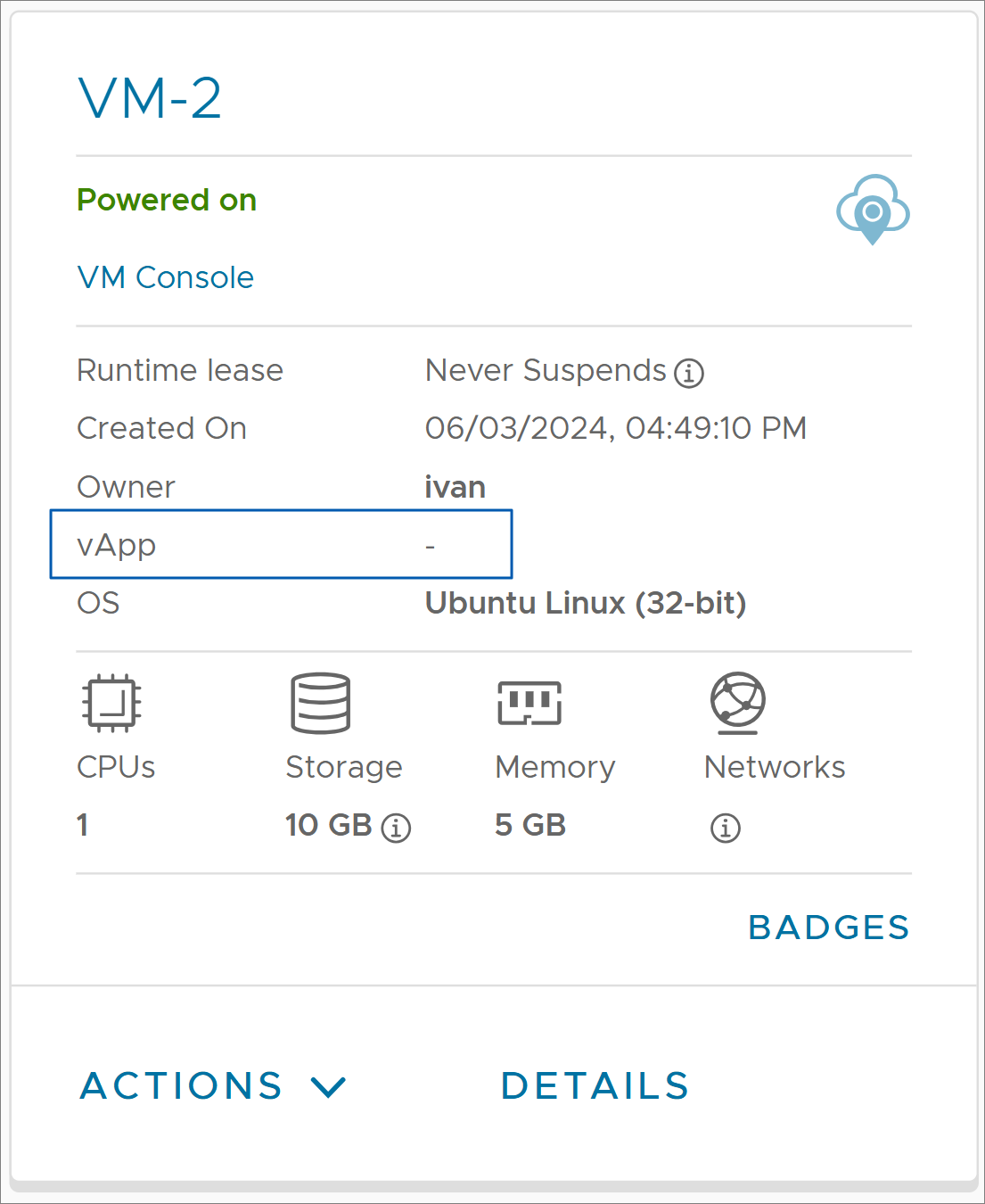Click the owner name ivan

click(456, 487)
